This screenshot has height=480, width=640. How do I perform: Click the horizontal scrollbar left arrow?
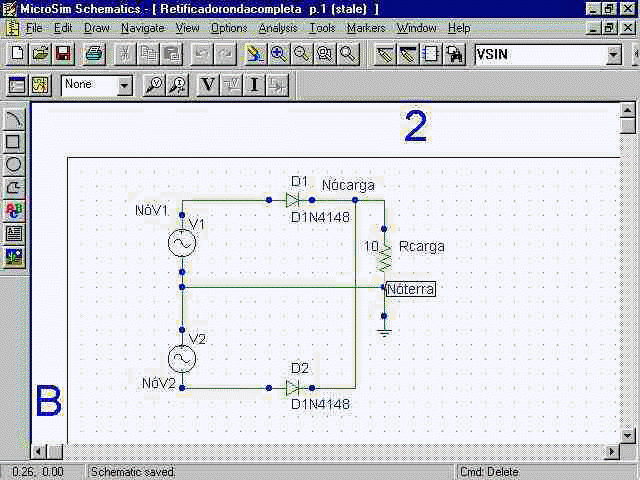39,451
